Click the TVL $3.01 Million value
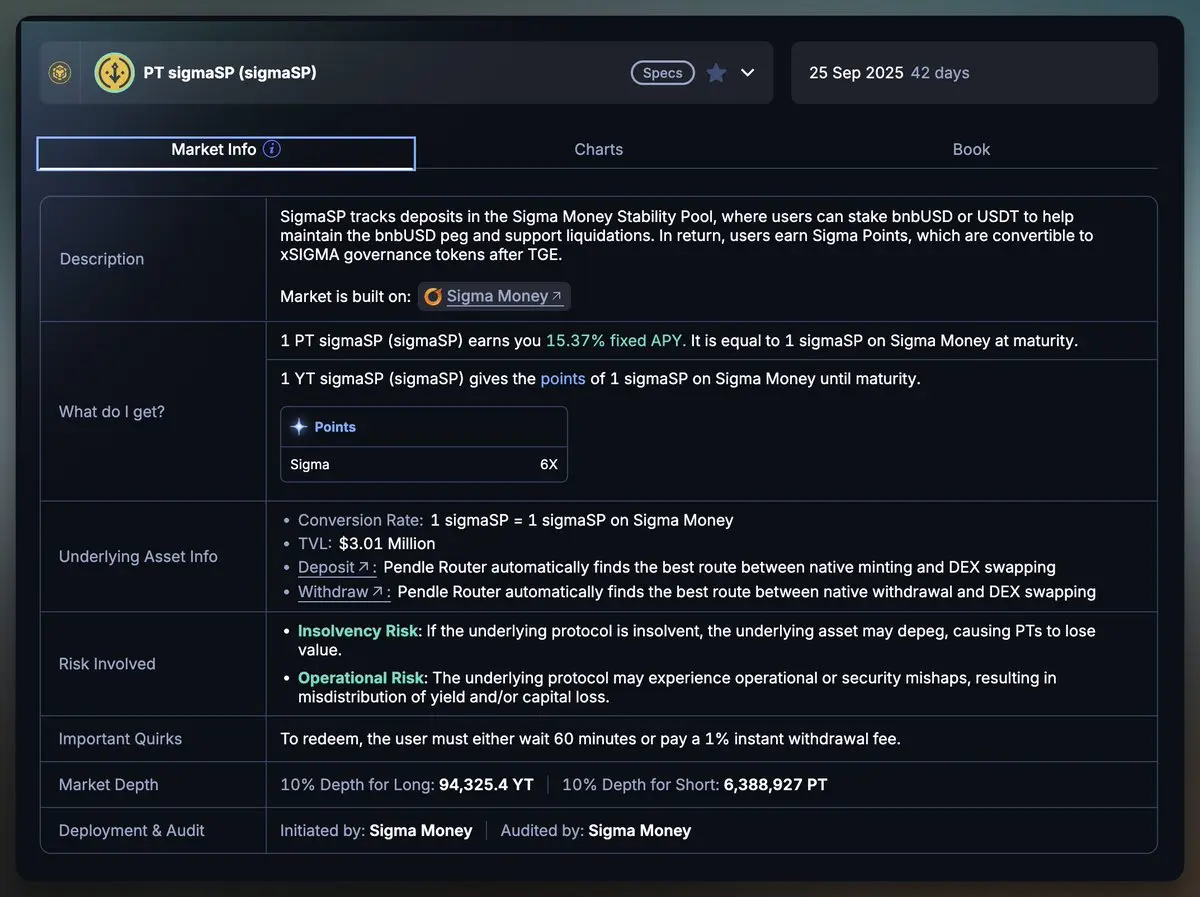1200x897 pixels. coord(387,544)
